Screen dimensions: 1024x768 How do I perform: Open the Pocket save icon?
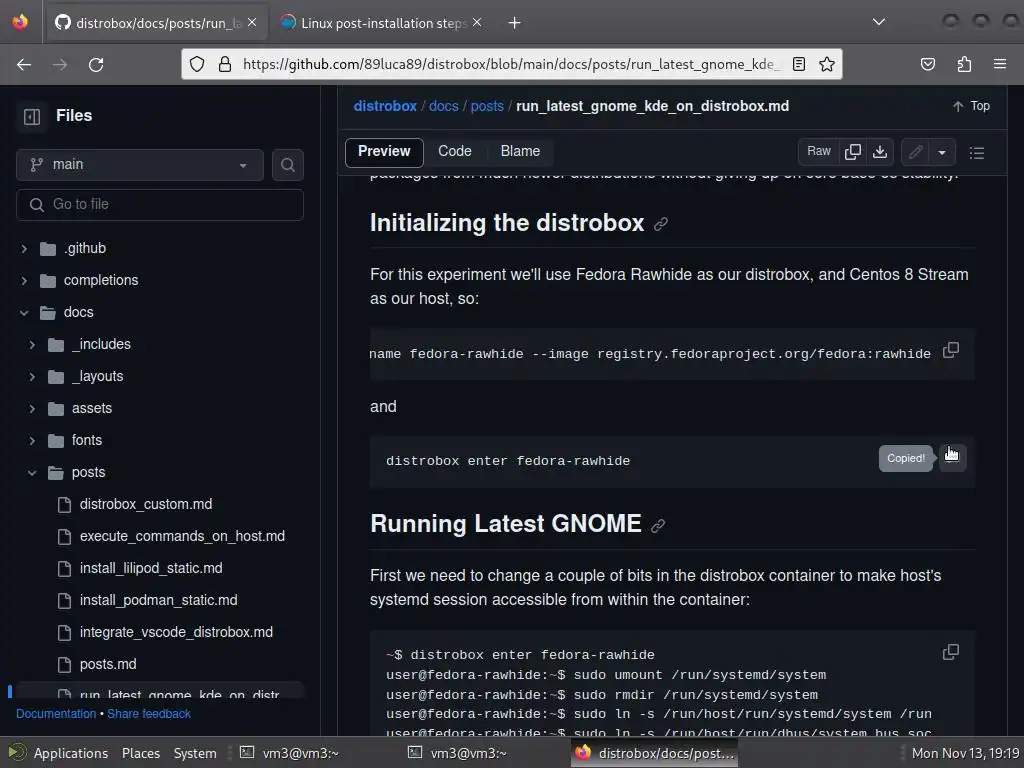(927, 64)
